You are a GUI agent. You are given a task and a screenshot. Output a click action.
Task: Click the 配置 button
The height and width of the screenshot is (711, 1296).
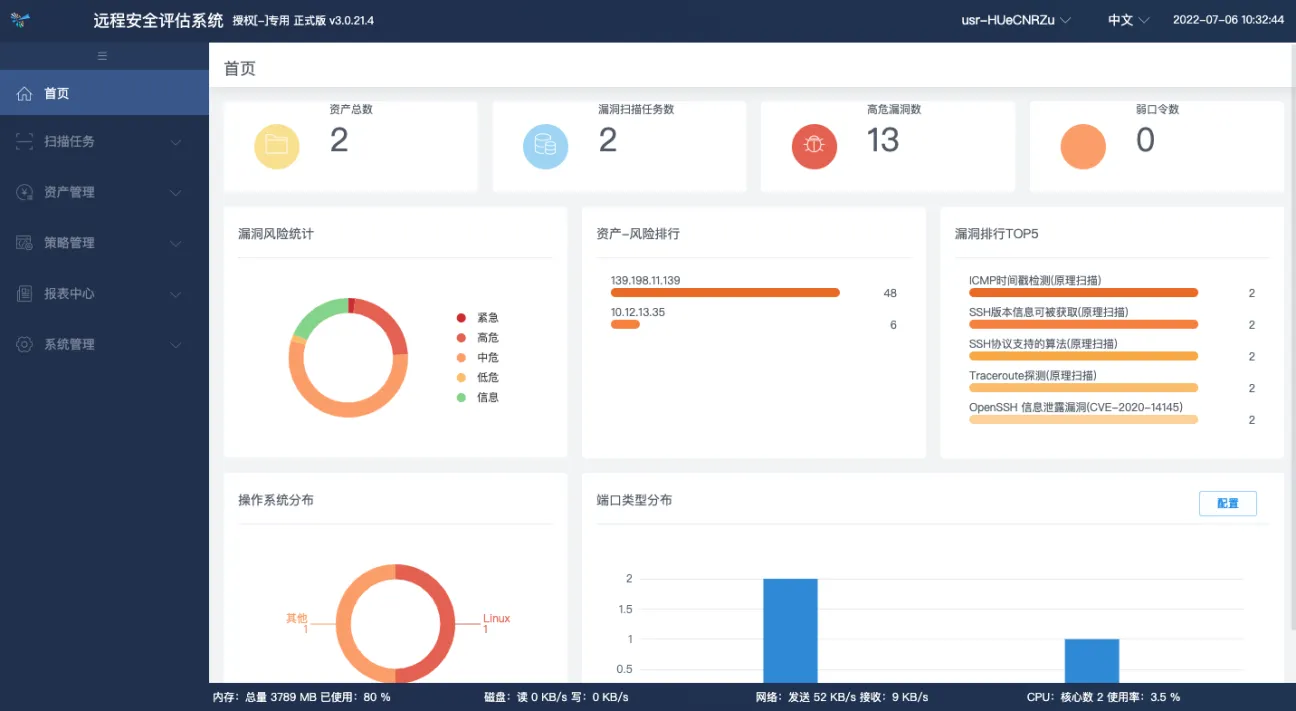click(x=1227, y=504)
